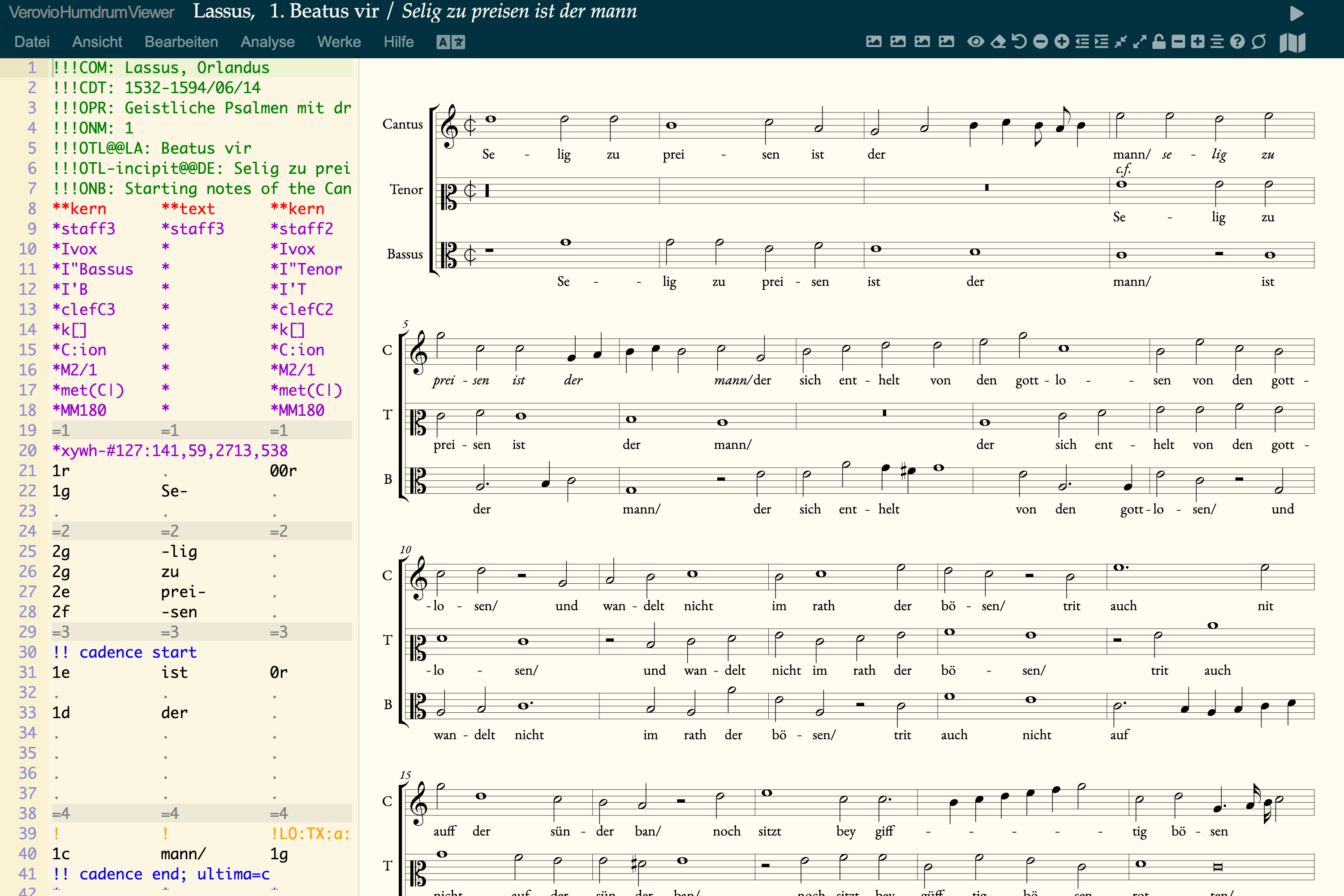Screen dimensions: 1344x896
Task: Toggle the open padlock lock icon
Action: click(x=1159, y=42)
